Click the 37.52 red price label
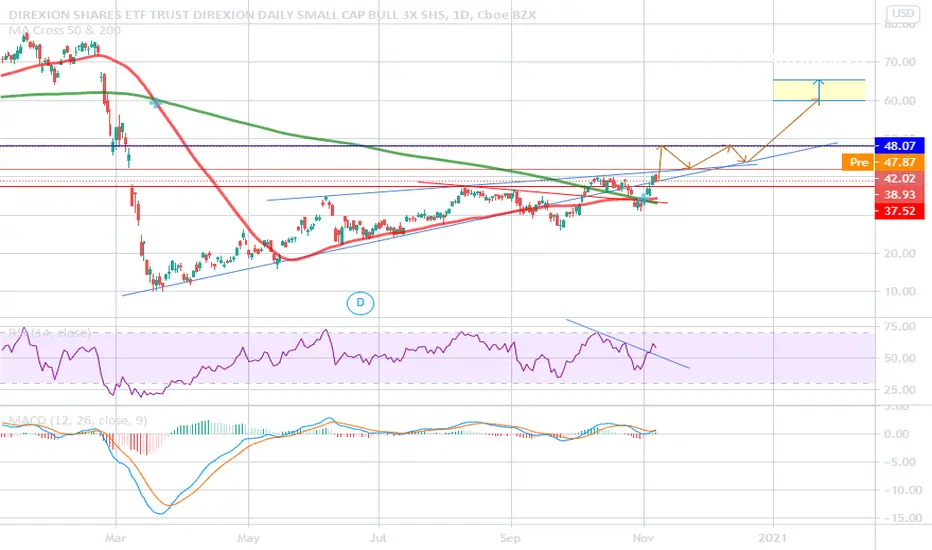 [x=899, y=211]
